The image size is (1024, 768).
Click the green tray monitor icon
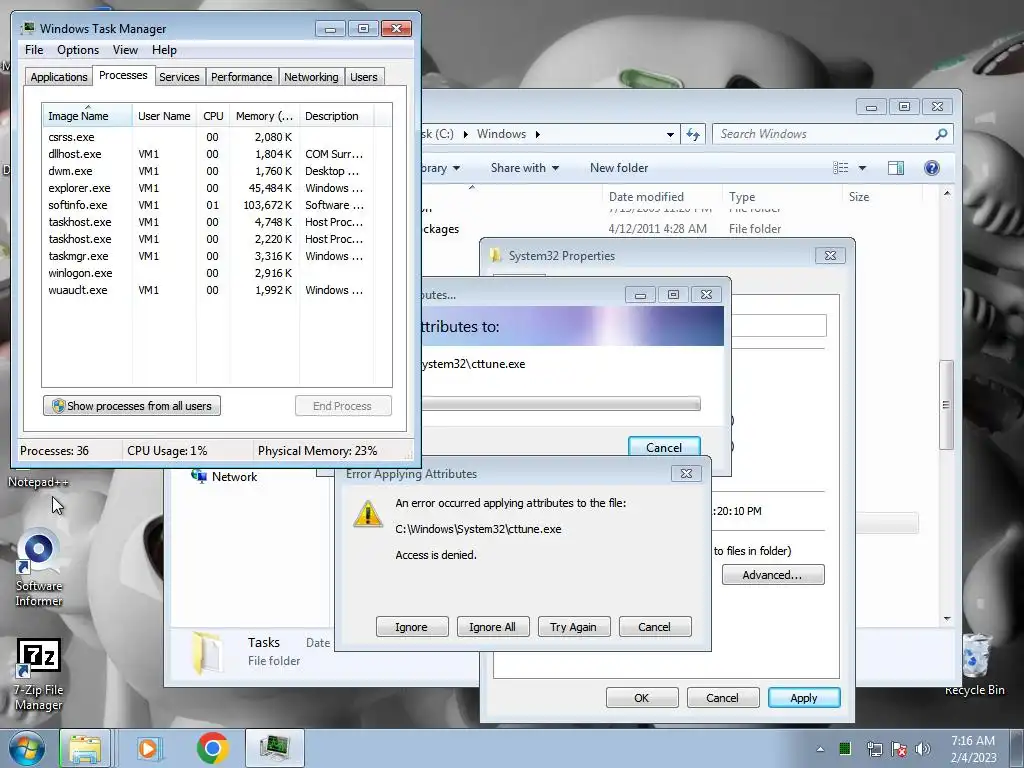point(845,748)
